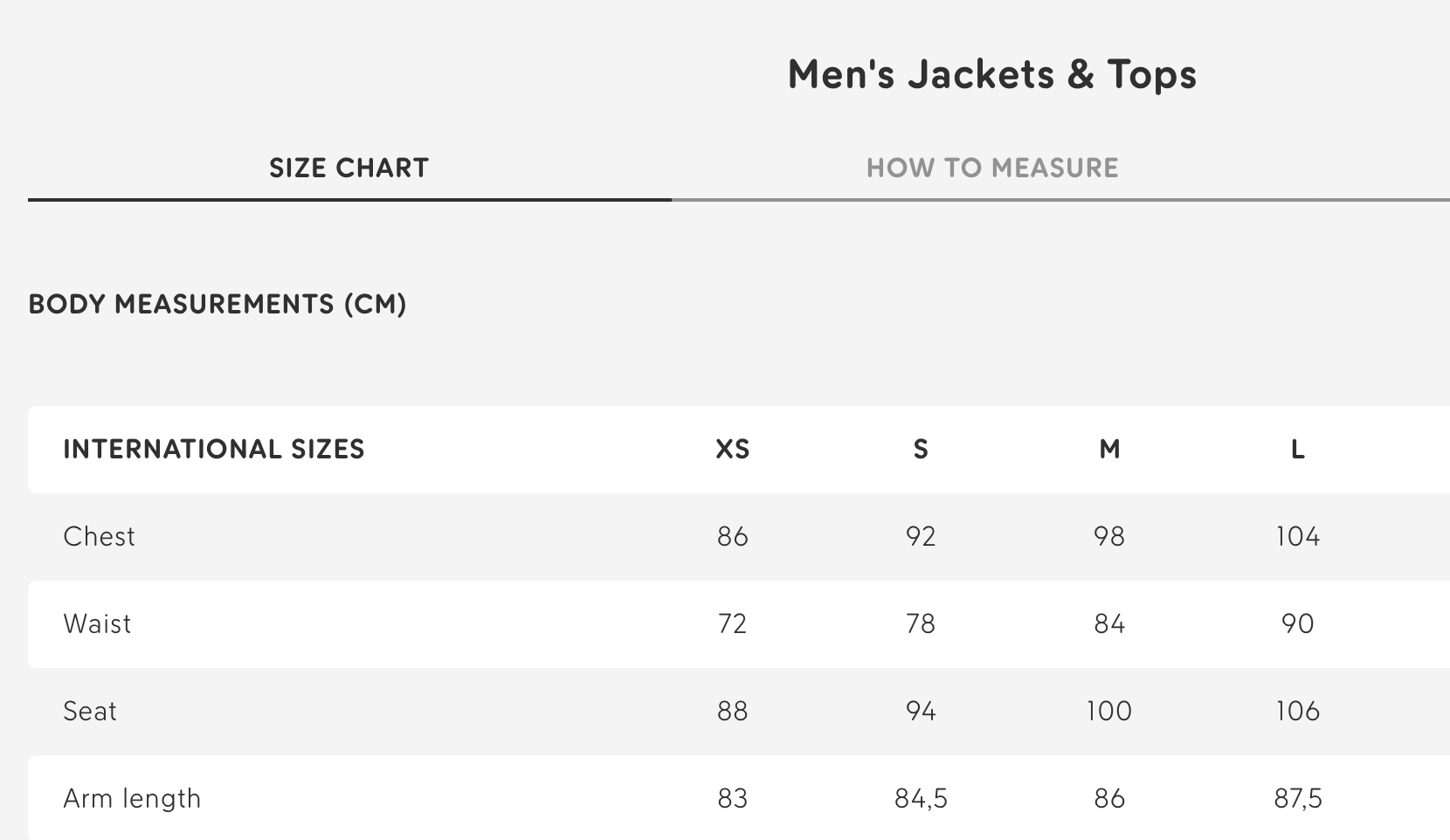Screen dimensions: 1450x840
Task: Switch to the HOW TO MEASURE tab
Action: pos(992,168)
